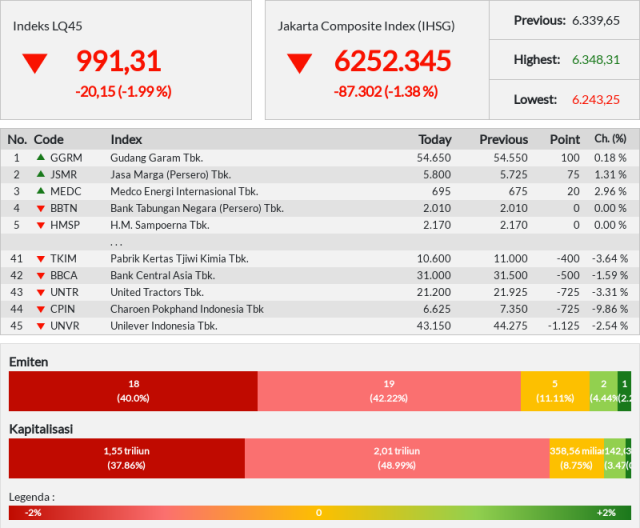The width and height of the screenshot is (640, 528).
Task: Select the 1,55 triliun Kapitalisasi segment
Action: 127,458
